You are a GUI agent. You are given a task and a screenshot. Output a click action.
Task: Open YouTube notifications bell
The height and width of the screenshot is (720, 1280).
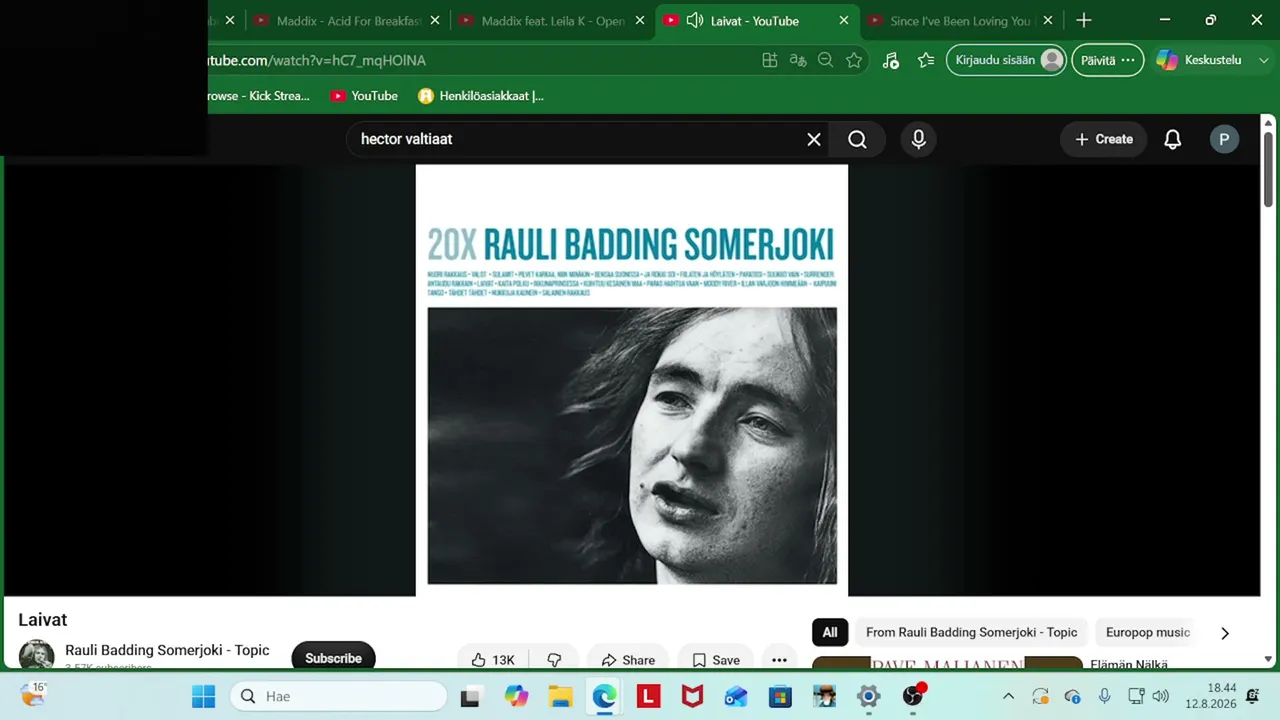tap(1173, 140)
